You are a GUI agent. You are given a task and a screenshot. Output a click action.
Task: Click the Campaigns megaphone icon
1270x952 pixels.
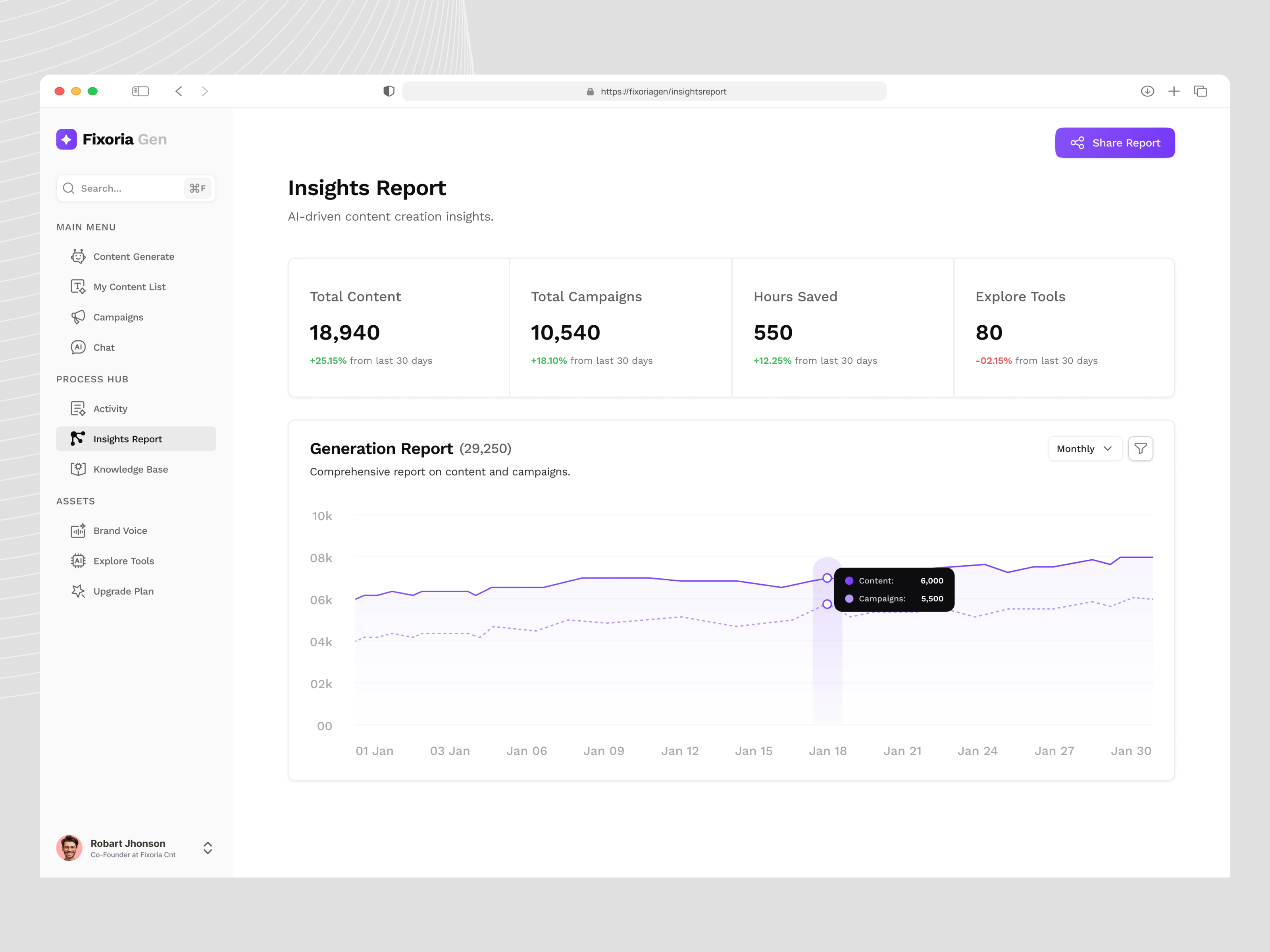pos(78,317)
